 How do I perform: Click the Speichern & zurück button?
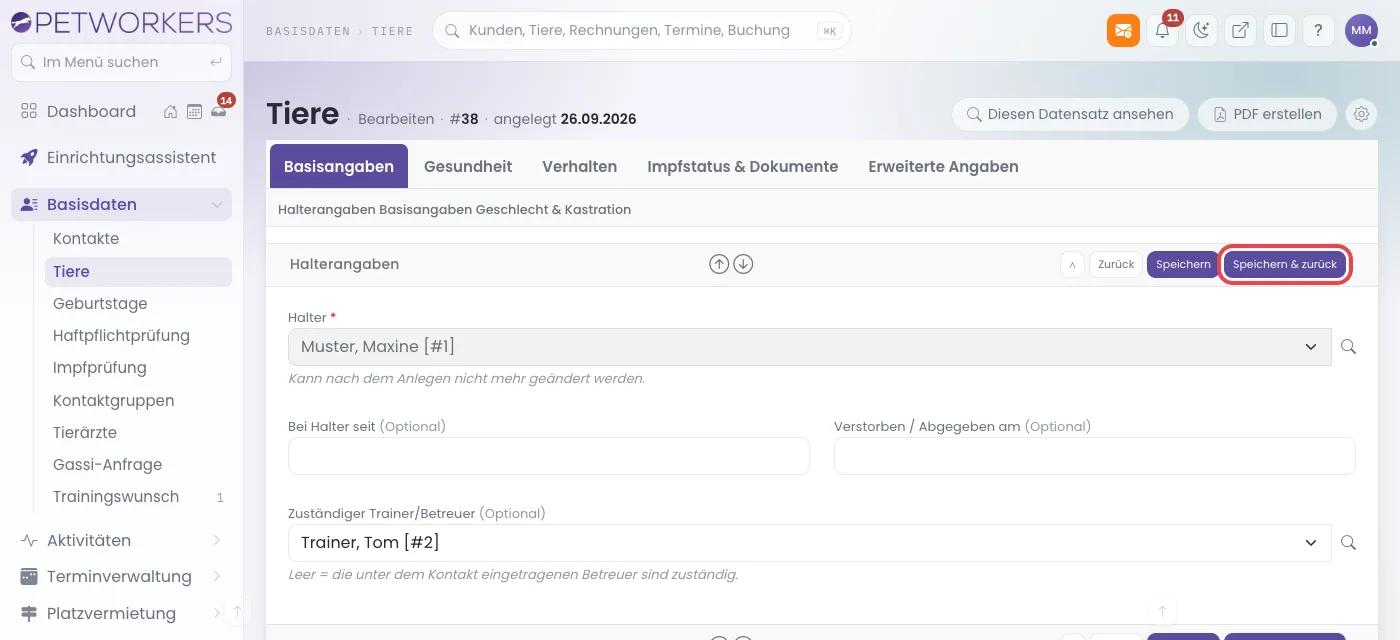(1285, 265)
